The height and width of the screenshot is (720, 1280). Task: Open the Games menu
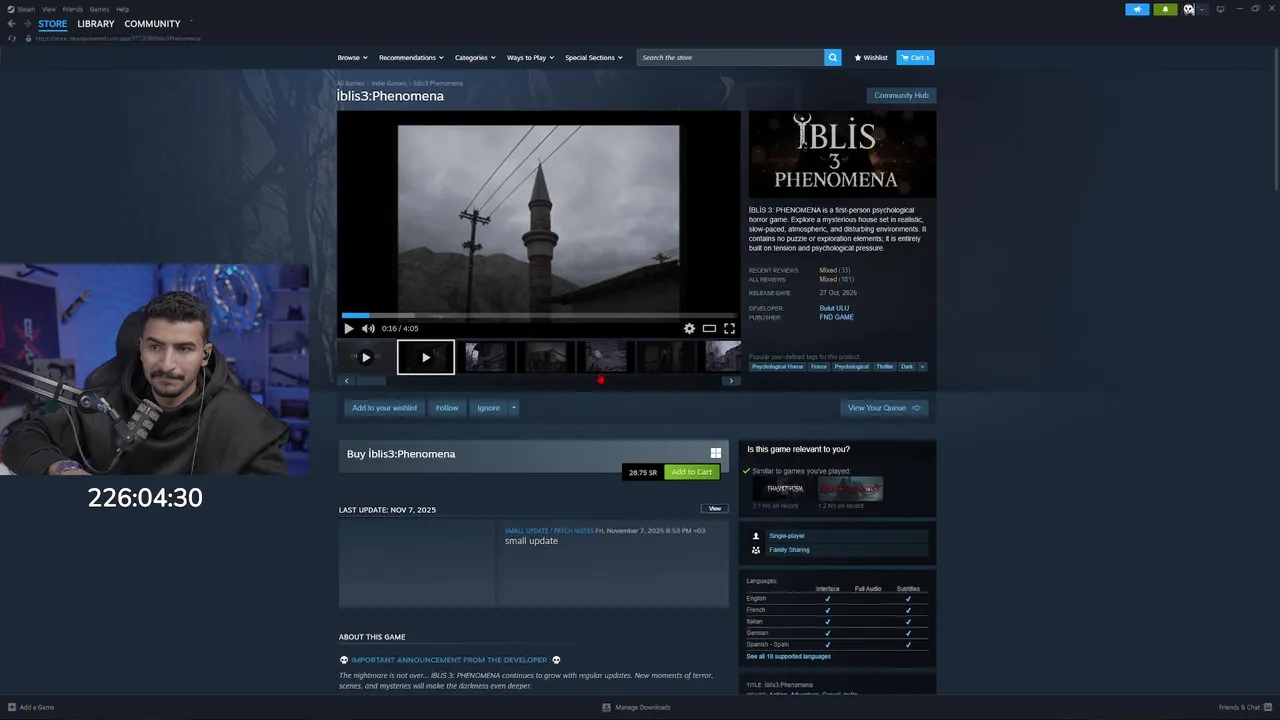tap(99, 9)
